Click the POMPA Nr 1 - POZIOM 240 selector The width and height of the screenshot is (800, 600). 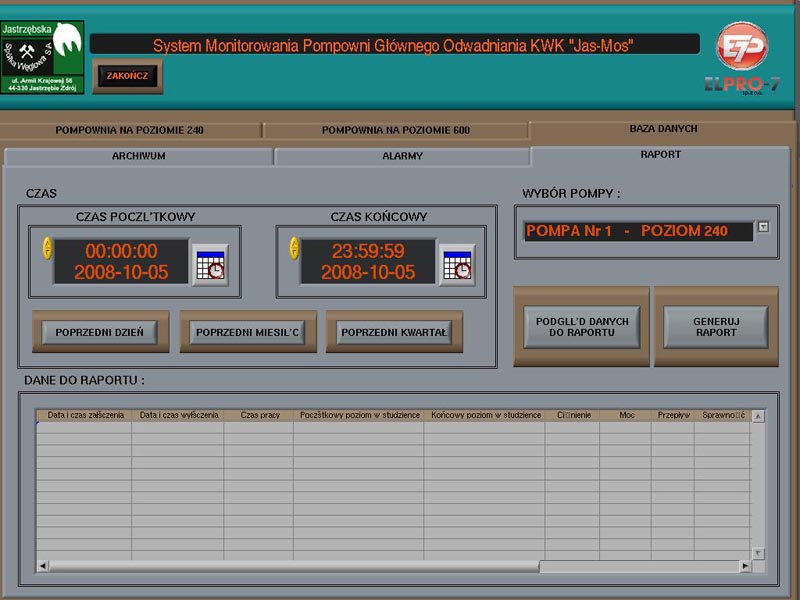point(638,231)
